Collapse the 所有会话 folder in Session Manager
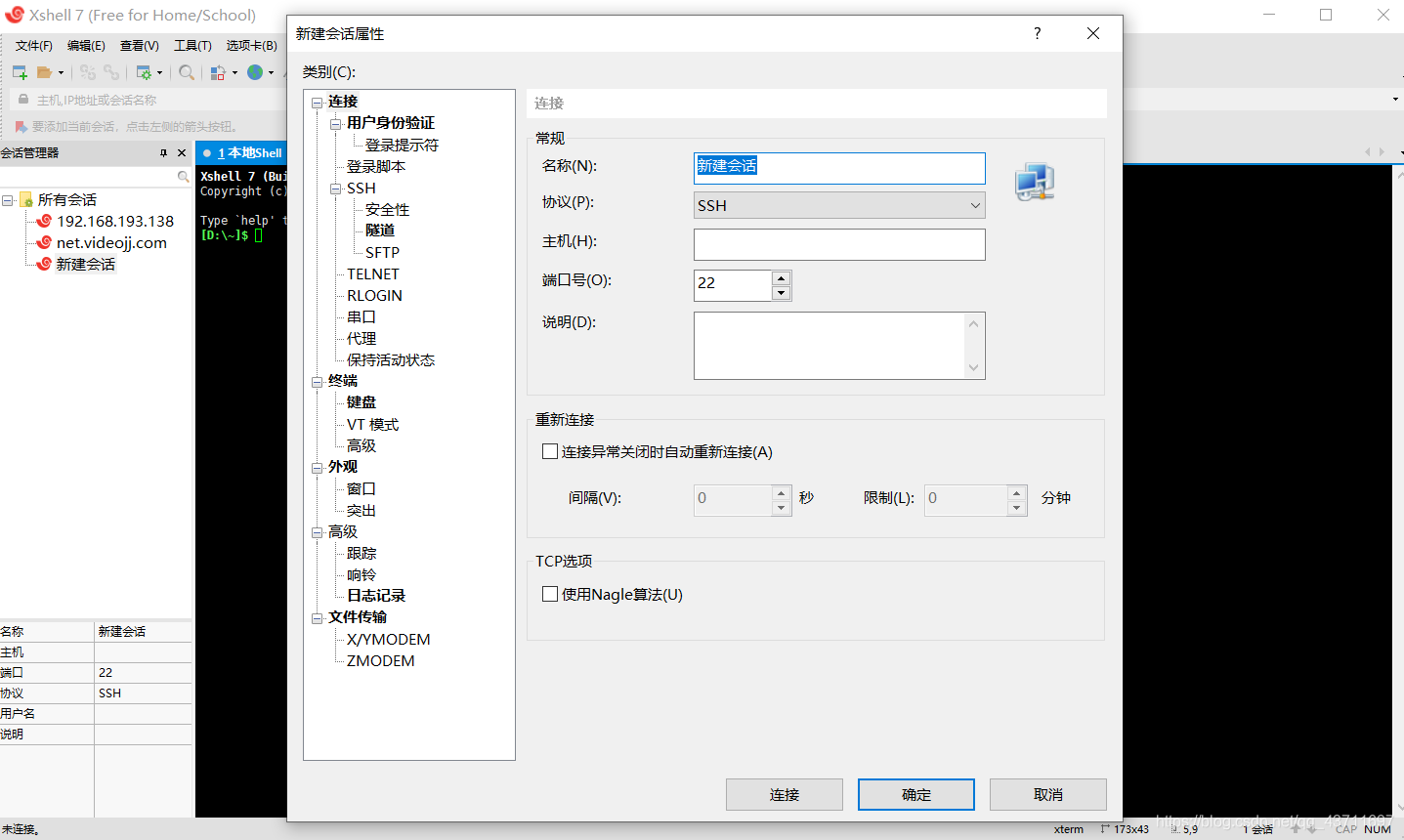The height and width of the screenshot is (840, 1404). click(8, 200)
